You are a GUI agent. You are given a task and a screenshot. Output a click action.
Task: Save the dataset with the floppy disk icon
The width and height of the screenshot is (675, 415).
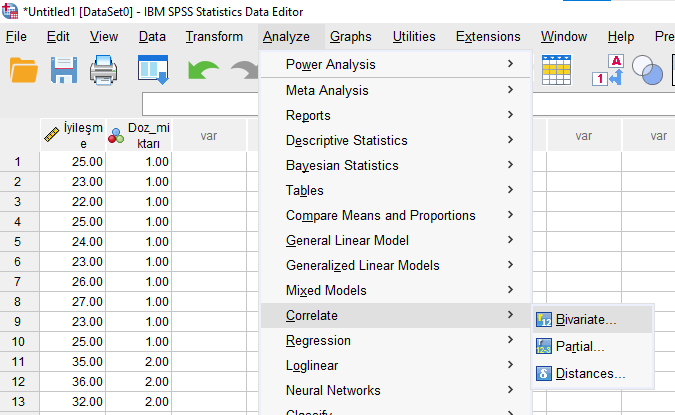point(64,70)
